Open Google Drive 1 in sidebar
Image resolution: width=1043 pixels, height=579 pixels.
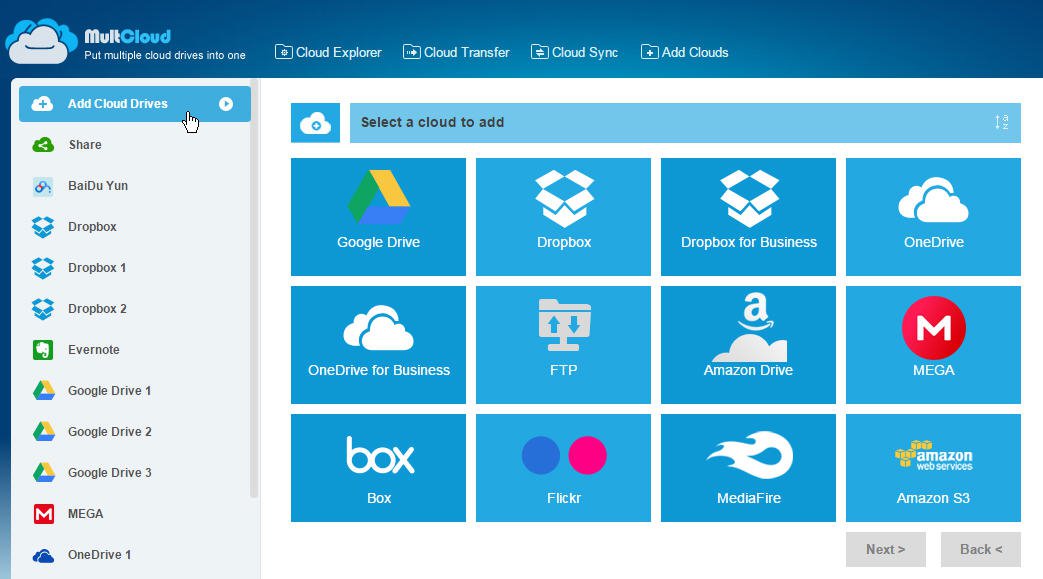[x=134, y=391]
